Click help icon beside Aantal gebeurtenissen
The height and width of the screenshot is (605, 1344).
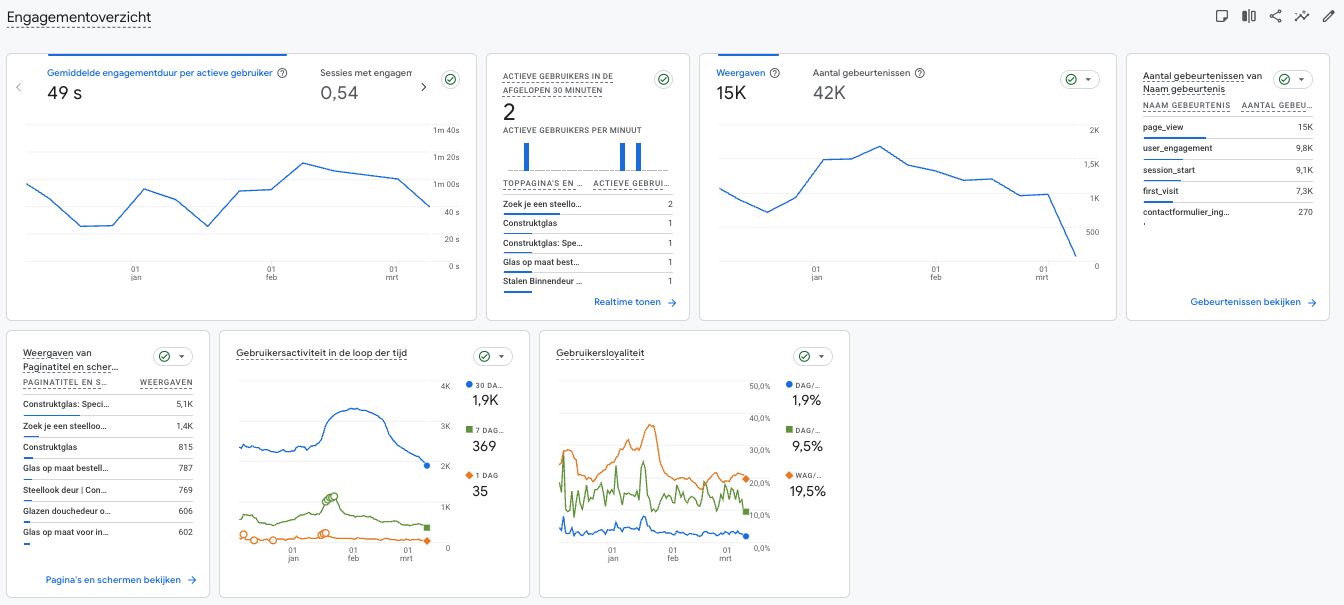pos(920,73)
